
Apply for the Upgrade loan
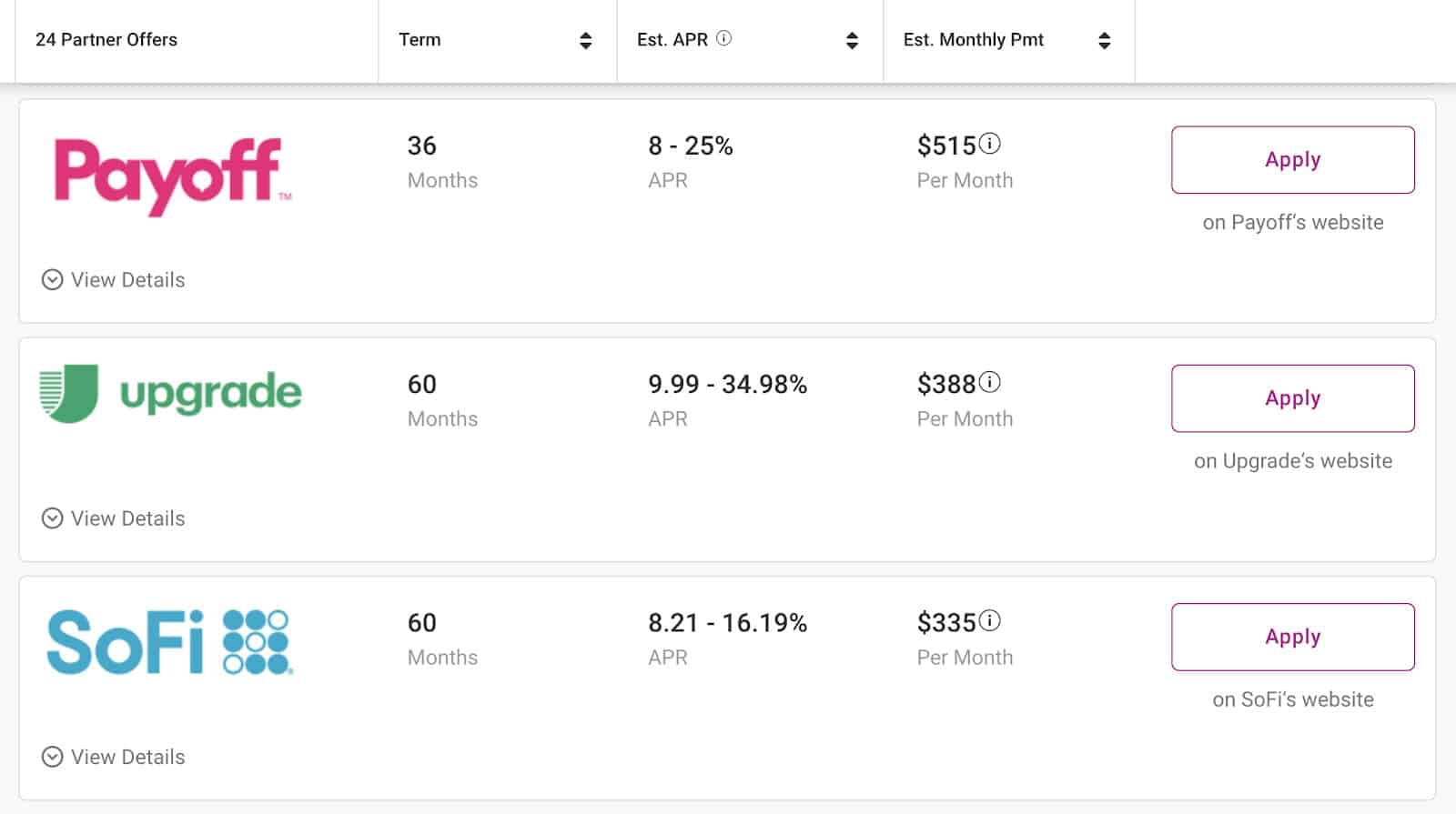[1292, 398]
